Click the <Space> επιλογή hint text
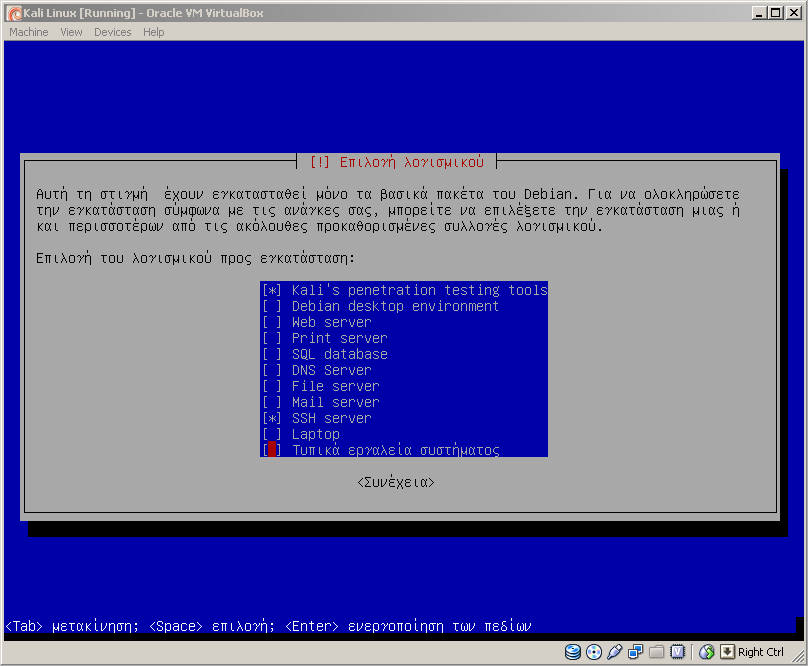The width and height of the screenshot is (808, 666). click(212, 626)
